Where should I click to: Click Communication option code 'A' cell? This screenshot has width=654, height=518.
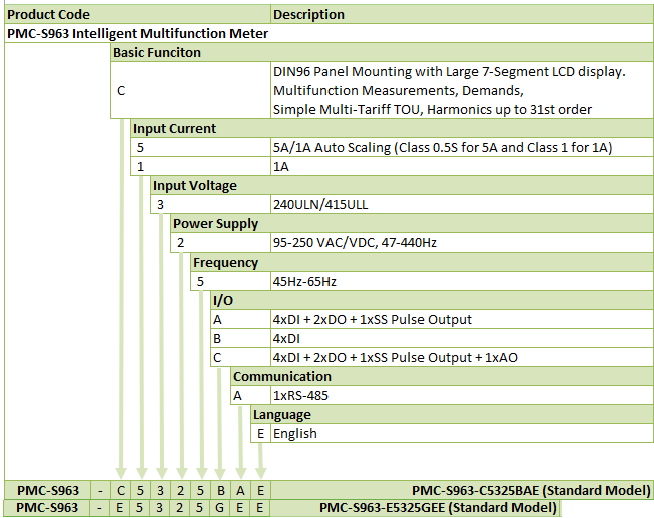pyautogui.click(x=250, y=396)
